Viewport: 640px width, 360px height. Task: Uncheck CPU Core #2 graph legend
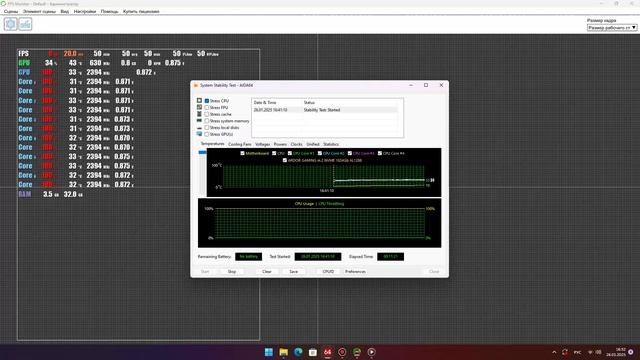(320, 153)
